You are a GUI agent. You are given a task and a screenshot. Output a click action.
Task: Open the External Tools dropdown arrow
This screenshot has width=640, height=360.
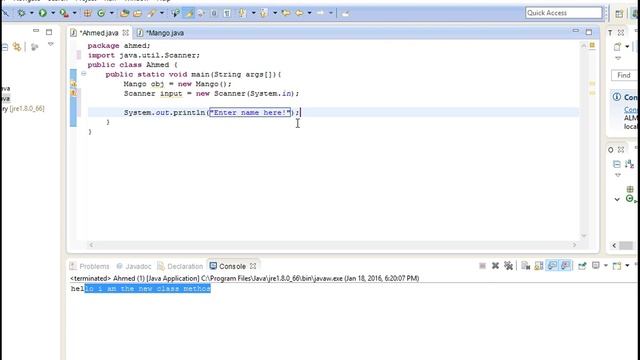click(74, 13)
